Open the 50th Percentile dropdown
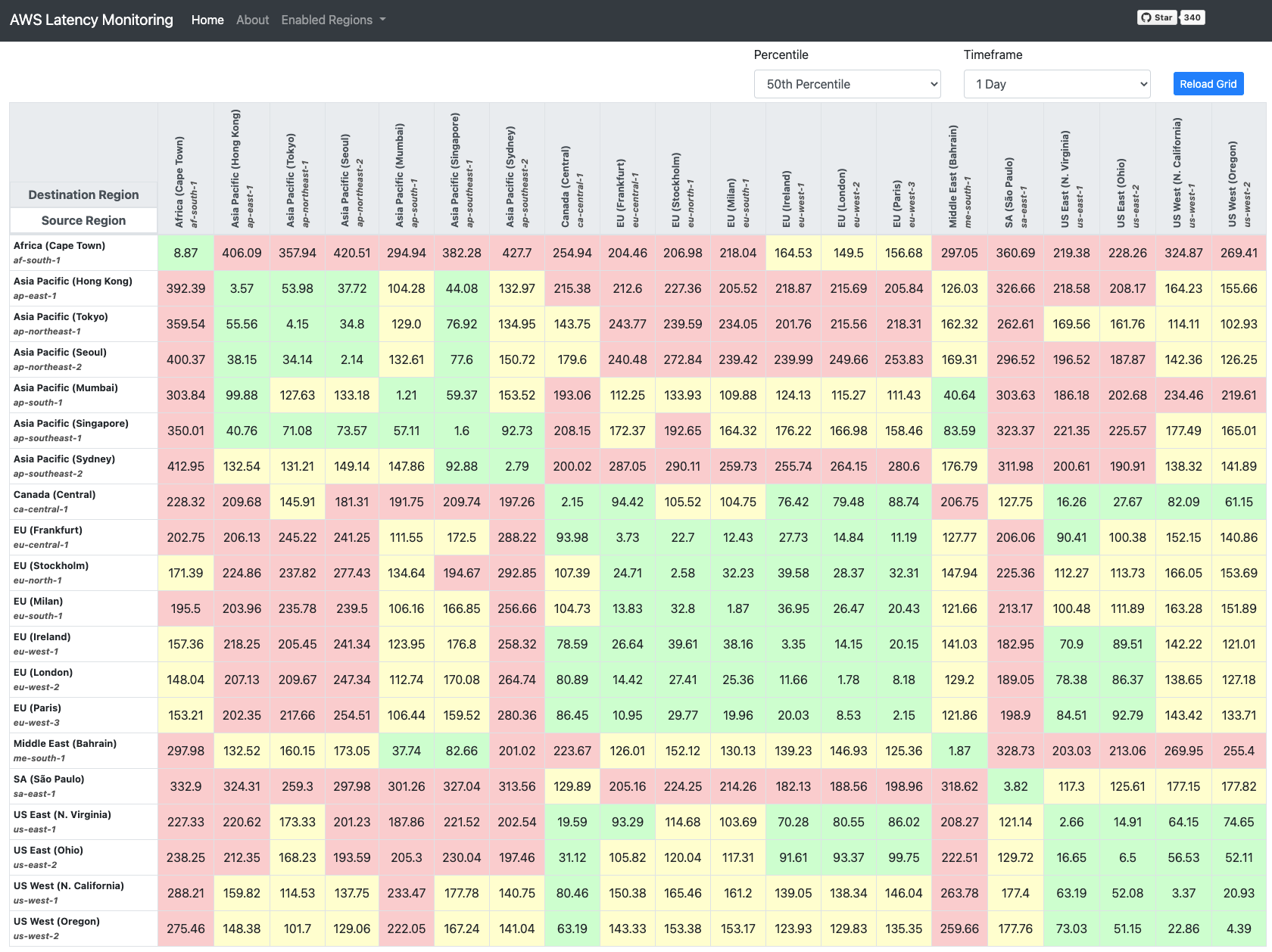Screen dimensions: 1272x952 click(847, 84)
